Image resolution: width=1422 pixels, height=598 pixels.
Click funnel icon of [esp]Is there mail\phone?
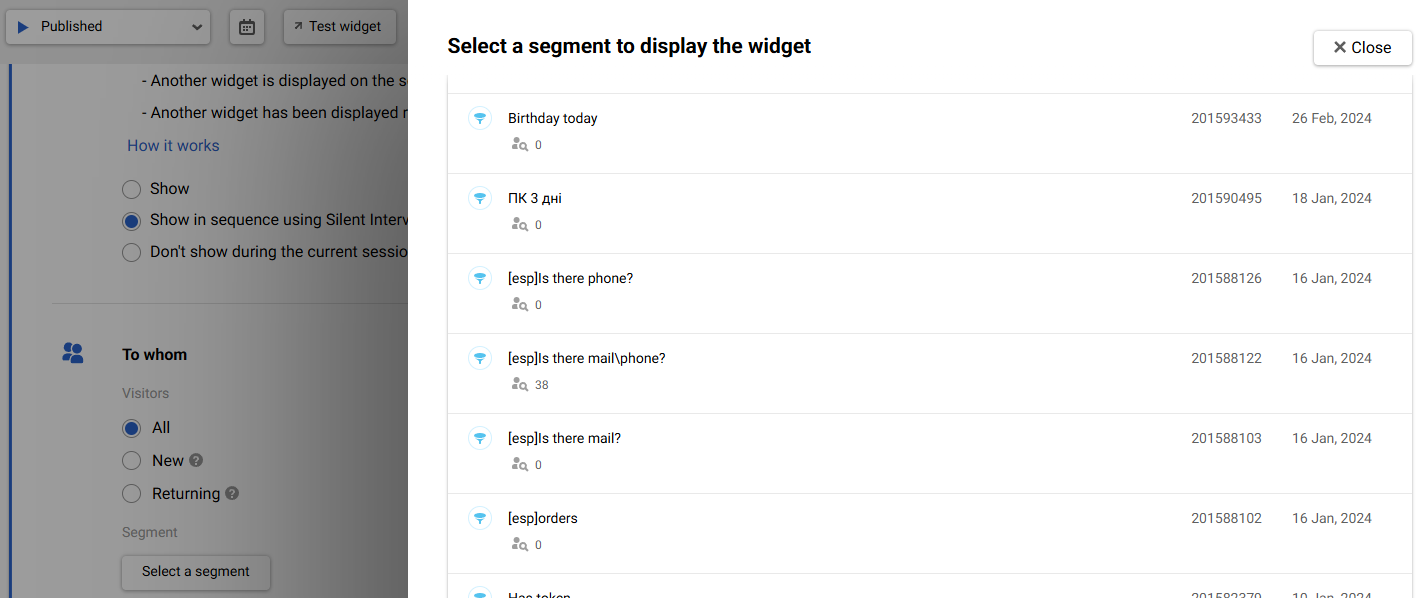pyautogui.click(x=480, y=358)
